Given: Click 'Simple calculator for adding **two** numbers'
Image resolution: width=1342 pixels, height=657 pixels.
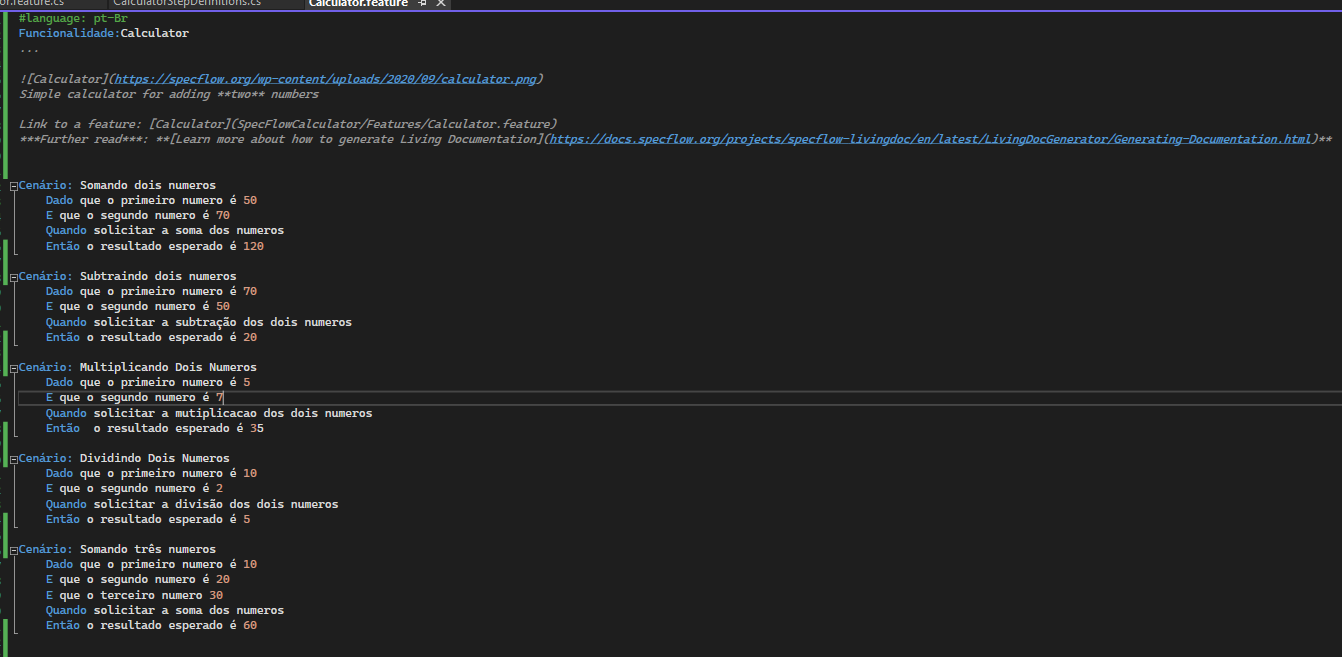Looking at the screenshot, I should 169,94.
